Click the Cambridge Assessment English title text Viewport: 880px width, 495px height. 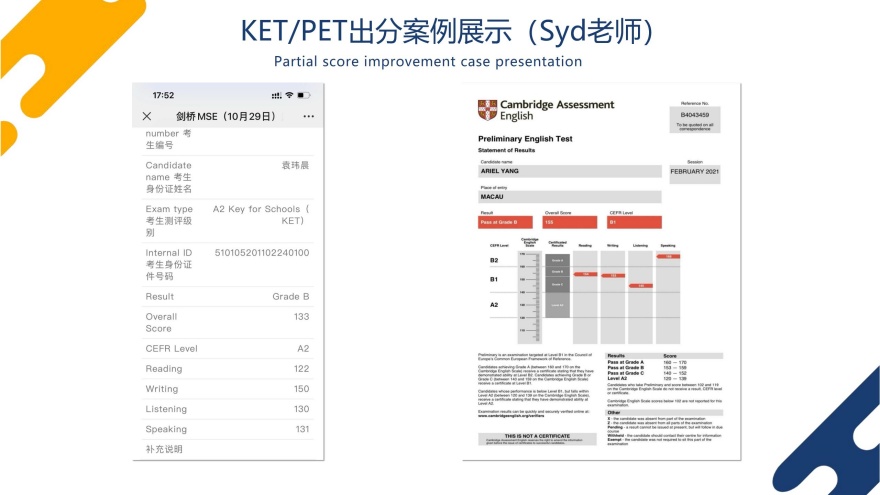pyautogui.click(x=557, y=110)
